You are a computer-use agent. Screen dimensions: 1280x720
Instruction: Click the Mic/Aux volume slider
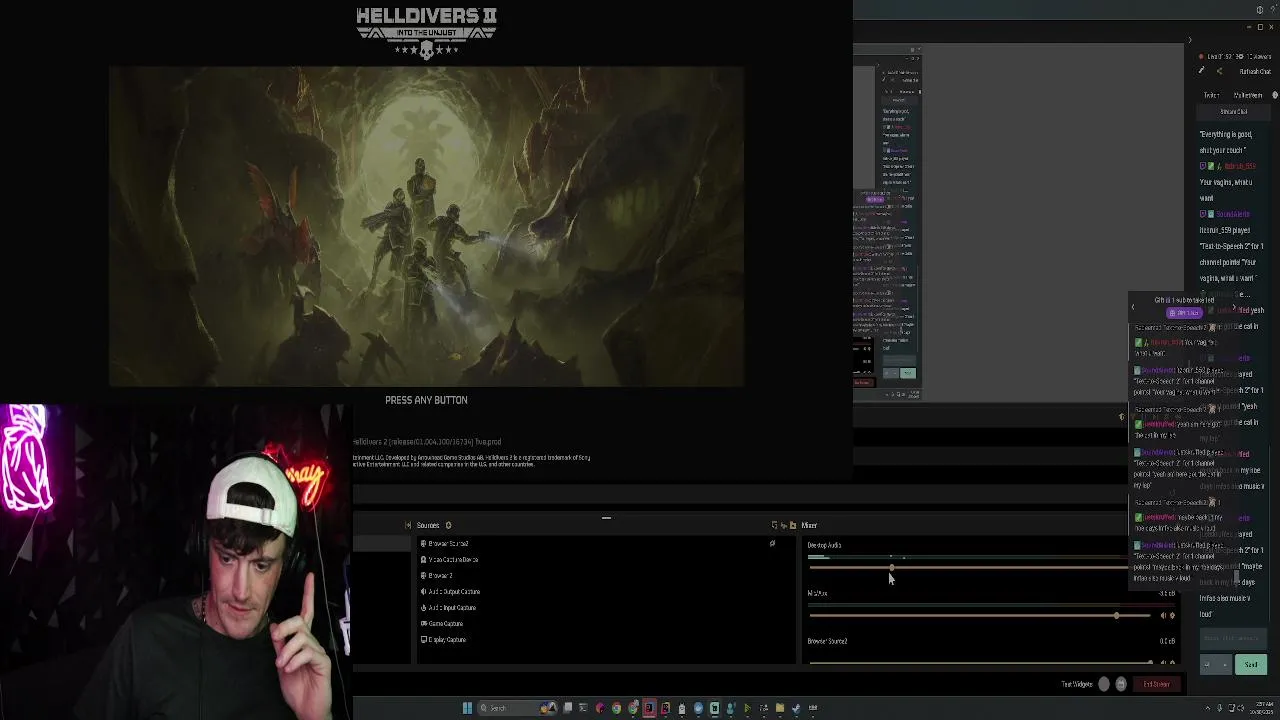tap(979, 615)
